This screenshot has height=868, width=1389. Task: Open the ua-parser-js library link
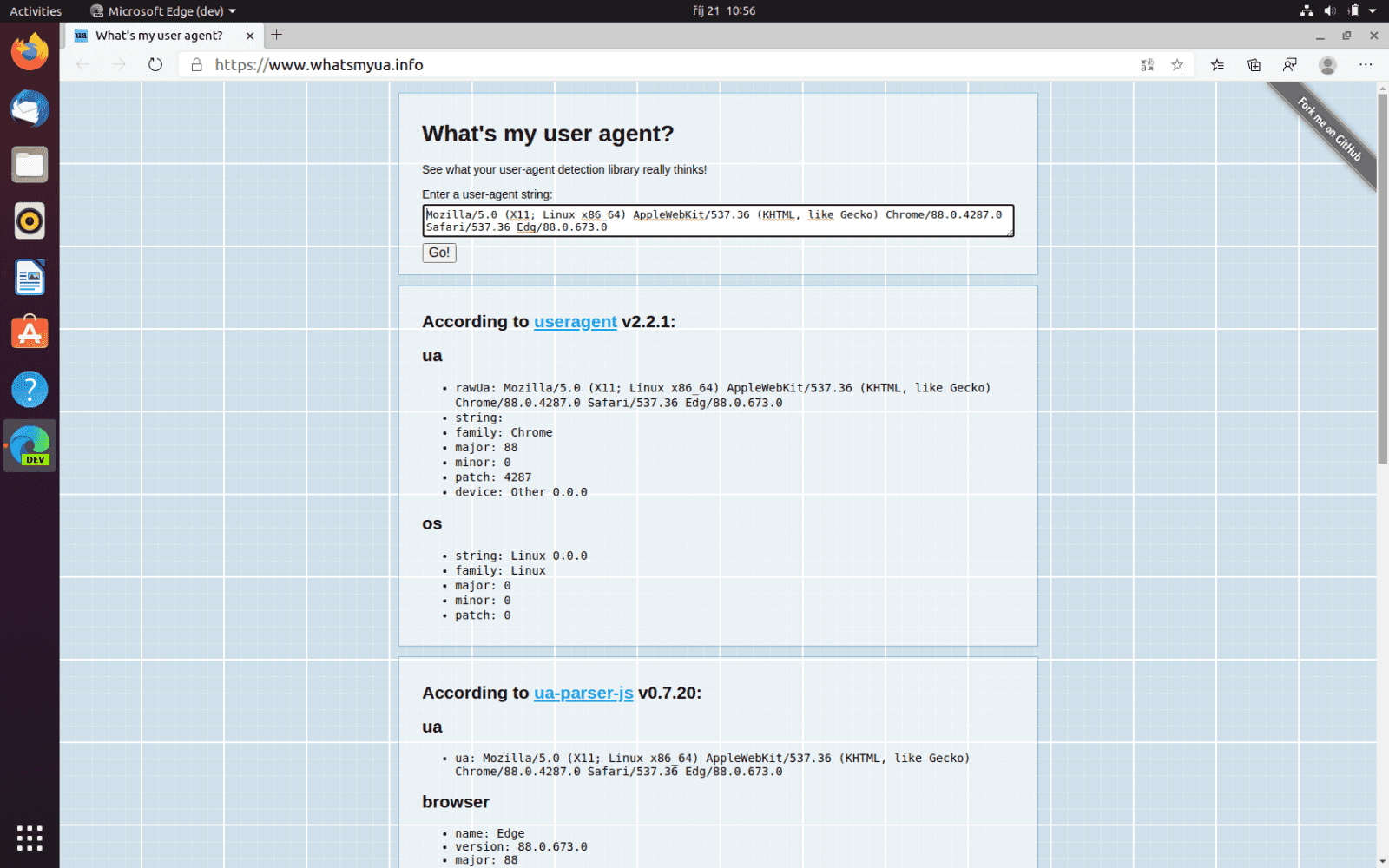tap(583, 694)
